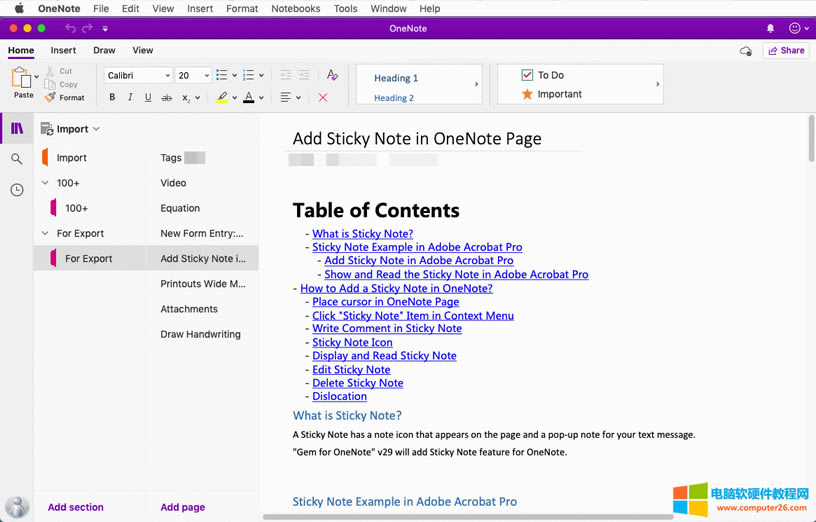Open the notebooks list sidebar icon
816x522 pixels.
[x=17, y=128]
